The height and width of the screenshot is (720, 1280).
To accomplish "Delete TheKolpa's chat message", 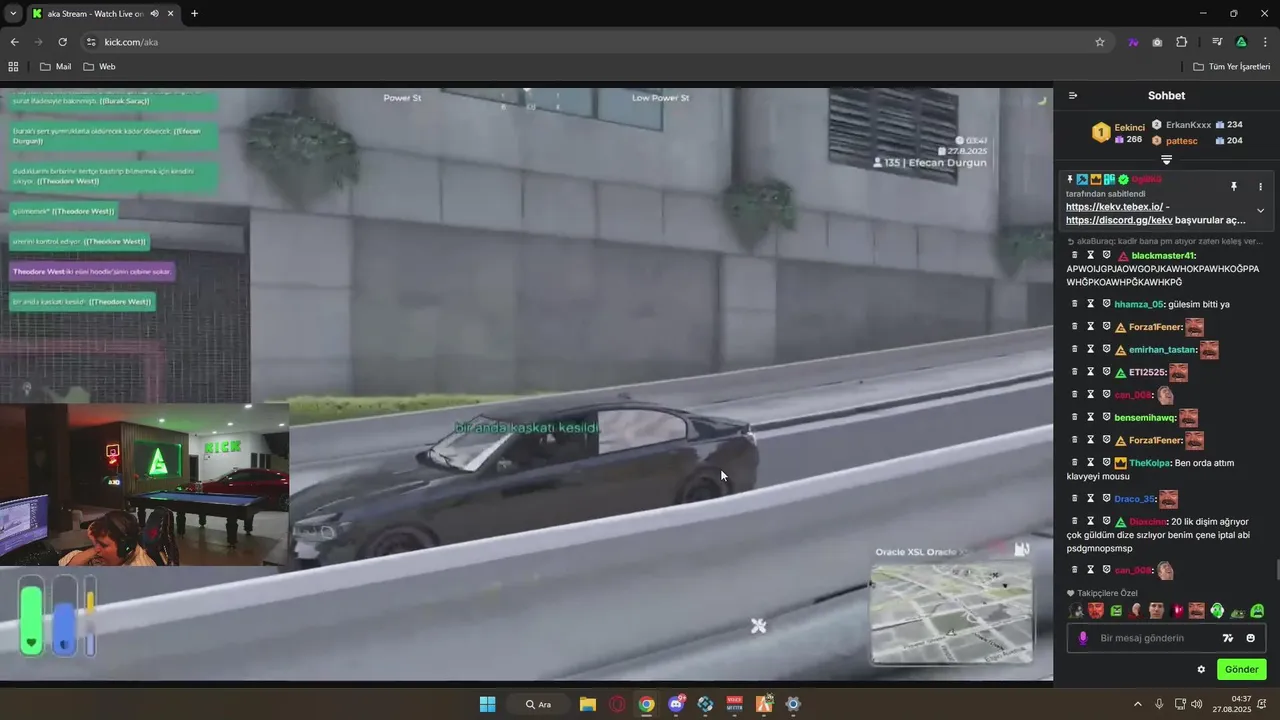I will tap(1075, 463).
